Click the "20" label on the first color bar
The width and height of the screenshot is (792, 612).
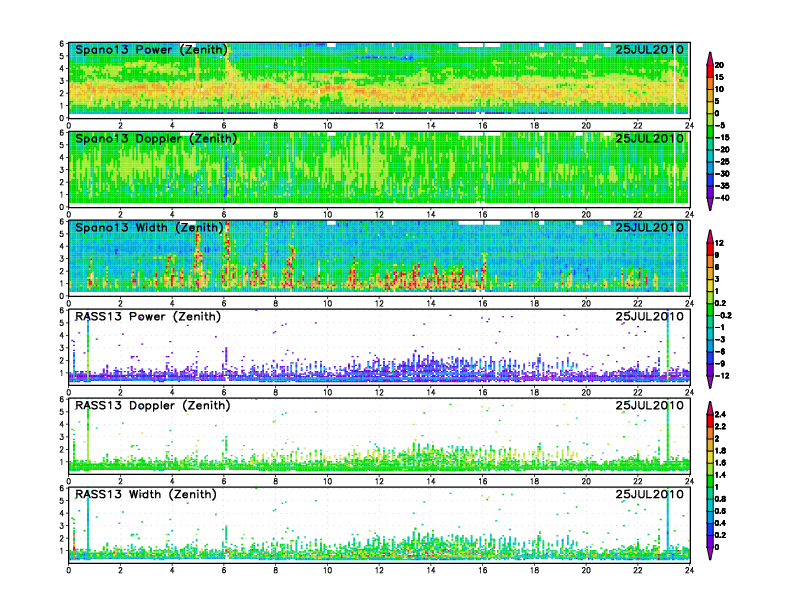click(x=719, y=65)
